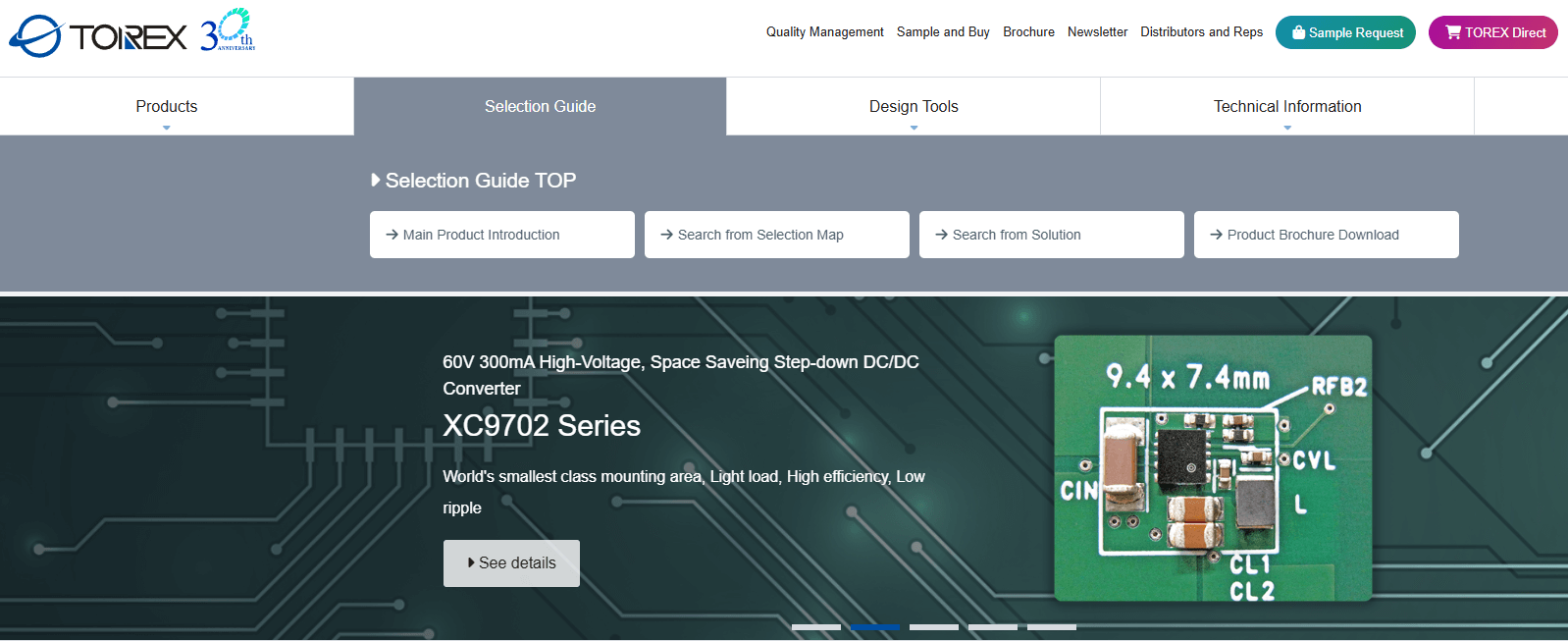Click the triangle icon before Selection Guide TOP

coord(376,181)
